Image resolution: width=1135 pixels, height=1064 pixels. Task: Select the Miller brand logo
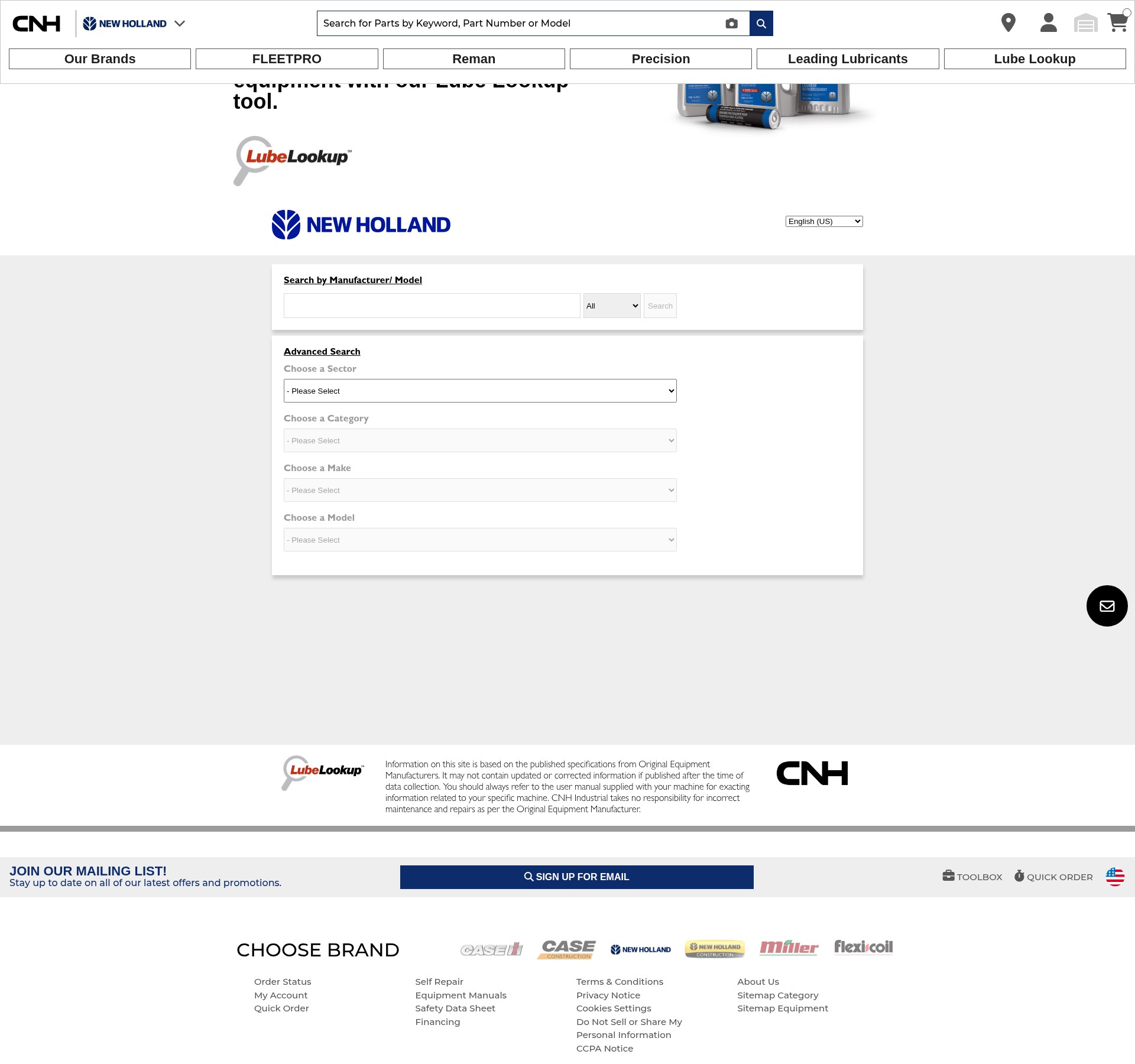point(789,948)
